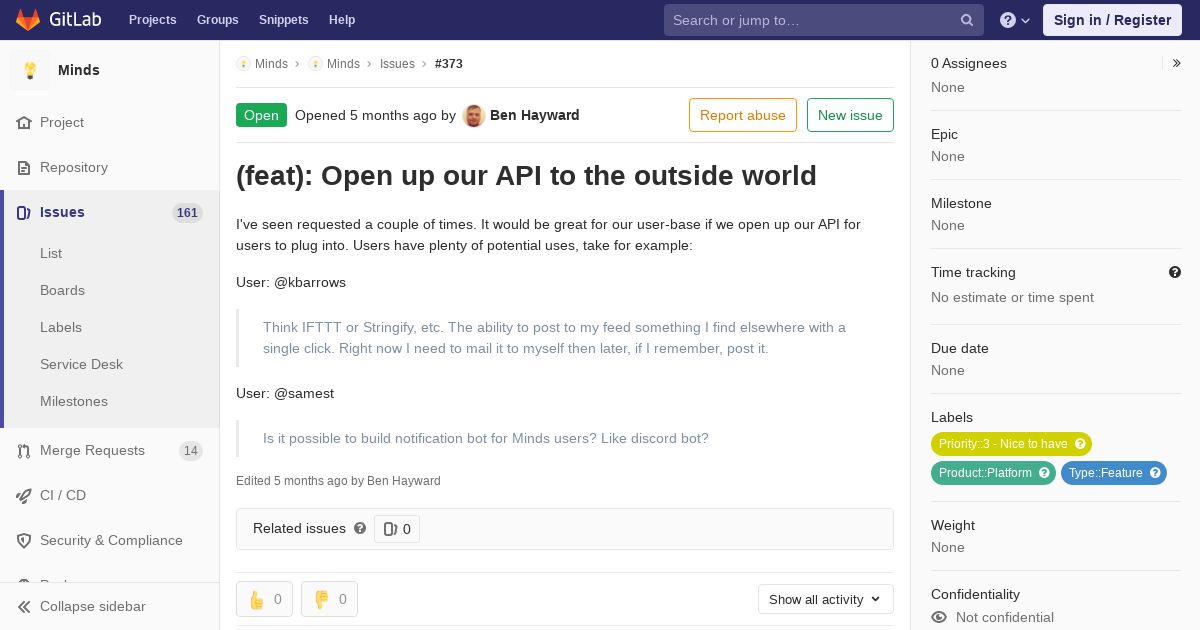Click 'Edited 5 months ago by Ben Hayward'
1200x630 pixels.
click(x=338, y=481)
